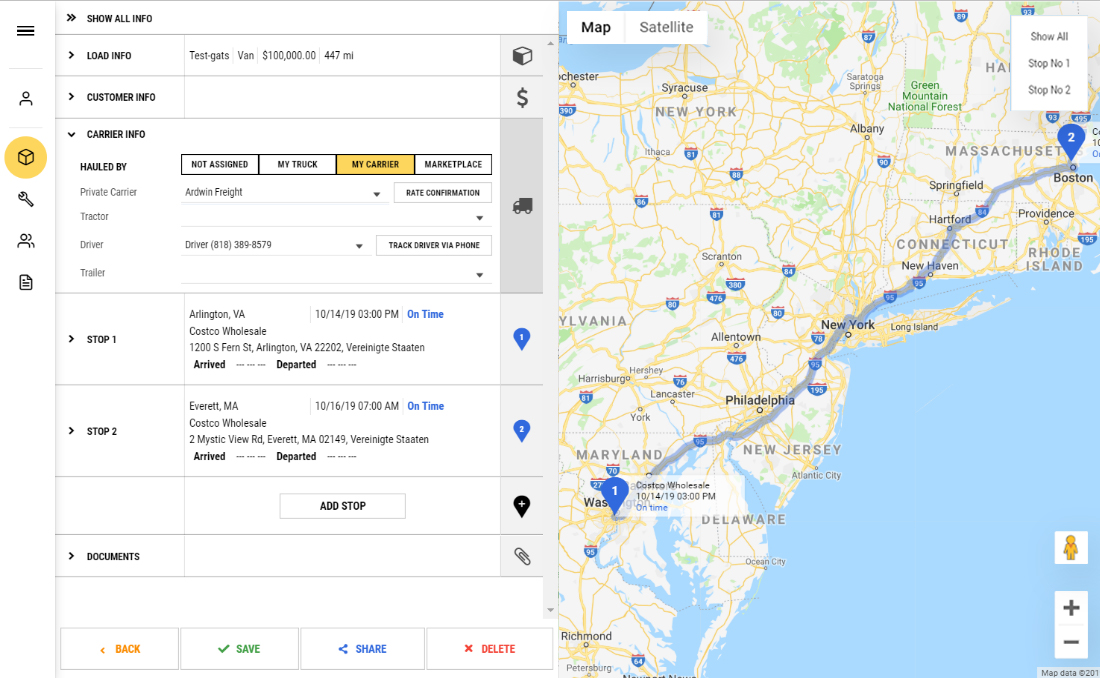This screenshot has height=678, width=1100.
Task: Zoom in on the map
Action: [x=1071, y=608]
